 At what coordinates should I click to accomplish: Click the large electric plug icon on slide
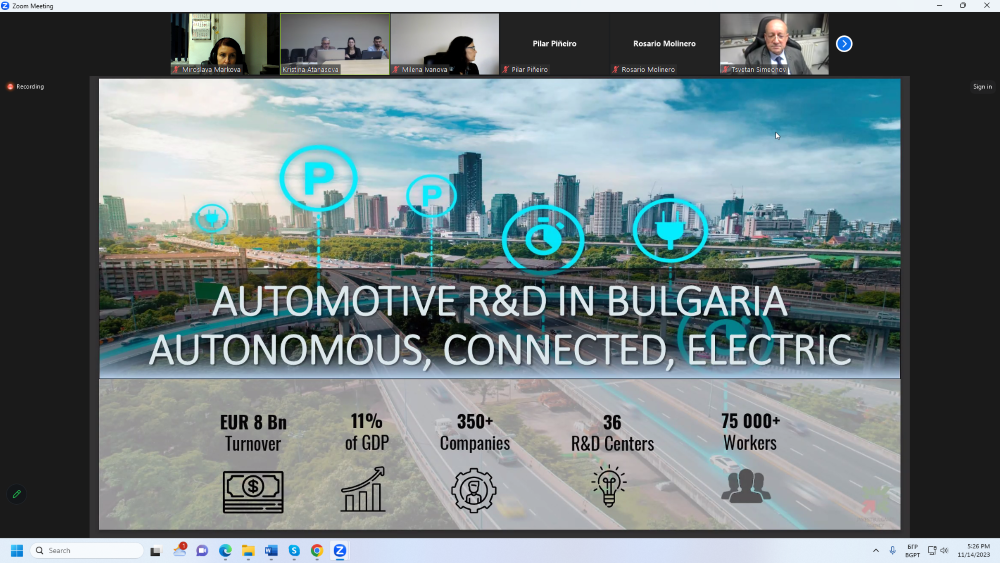coord(670,231)
